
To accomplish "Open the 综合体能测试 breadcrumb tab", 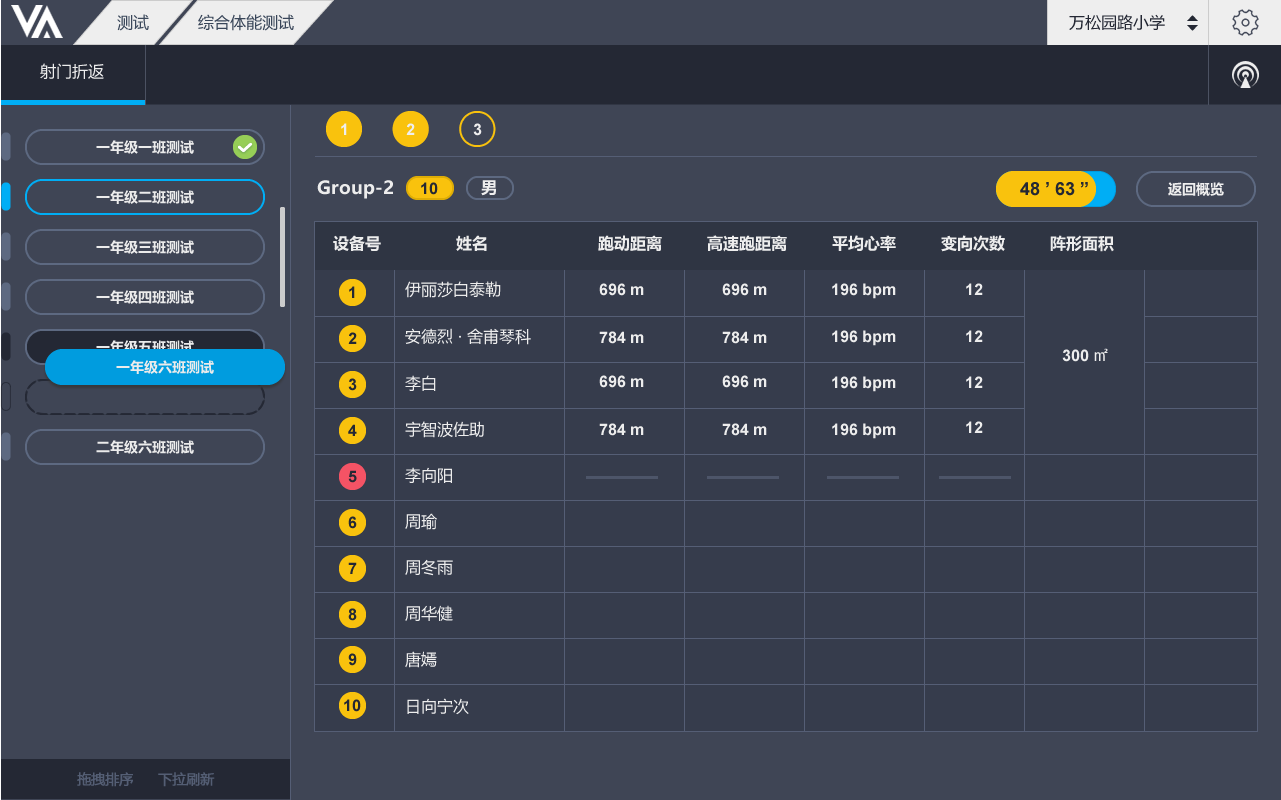I will point(246,22).
